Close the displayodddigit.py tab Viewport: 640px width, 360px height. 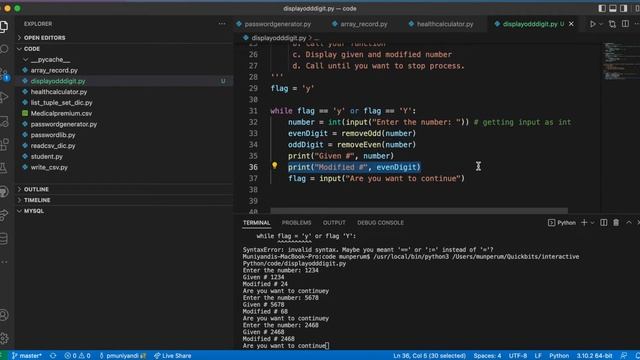pos(571,24)
